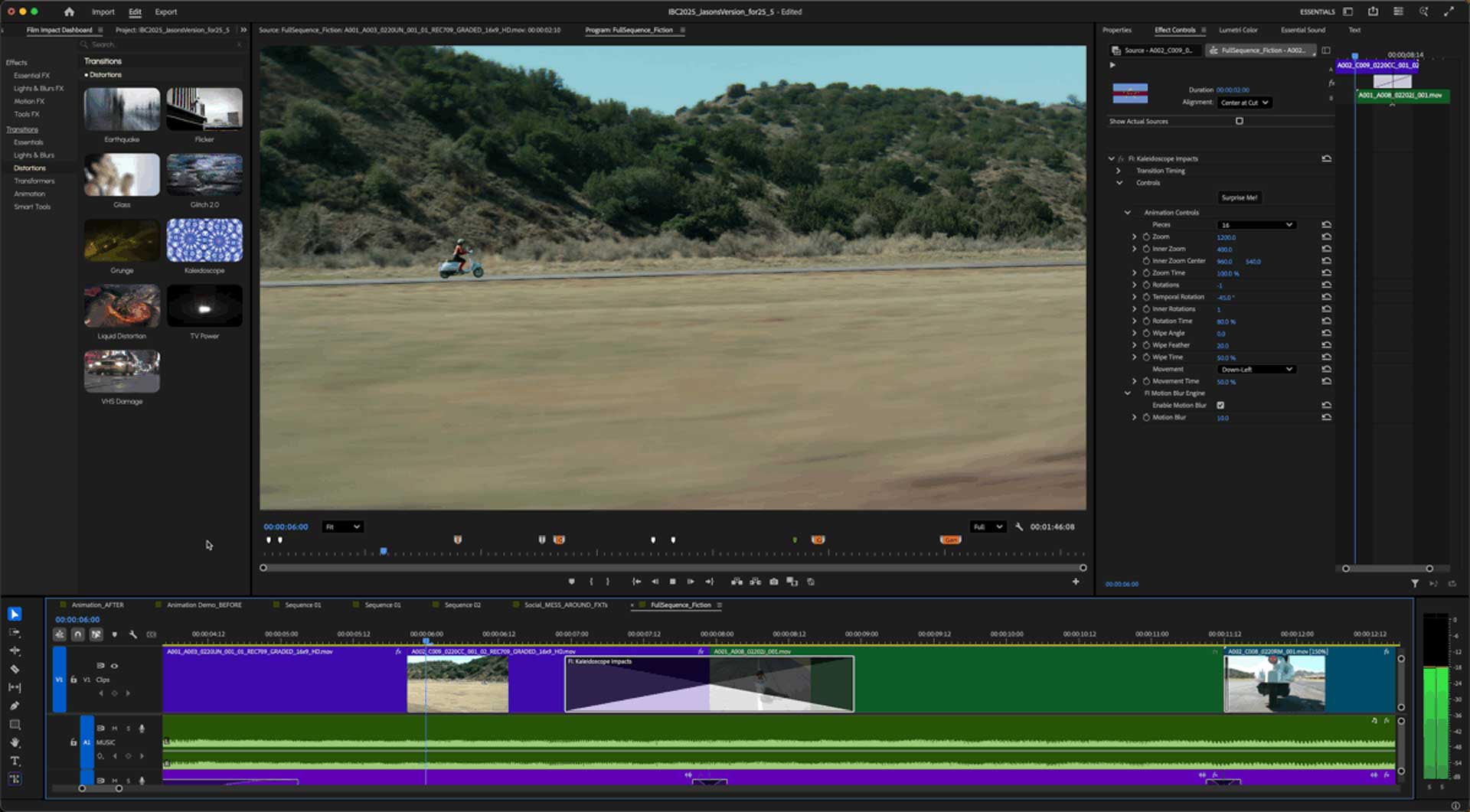Enable the Show Actual Sources checkbox

[x=1240, y=122]
